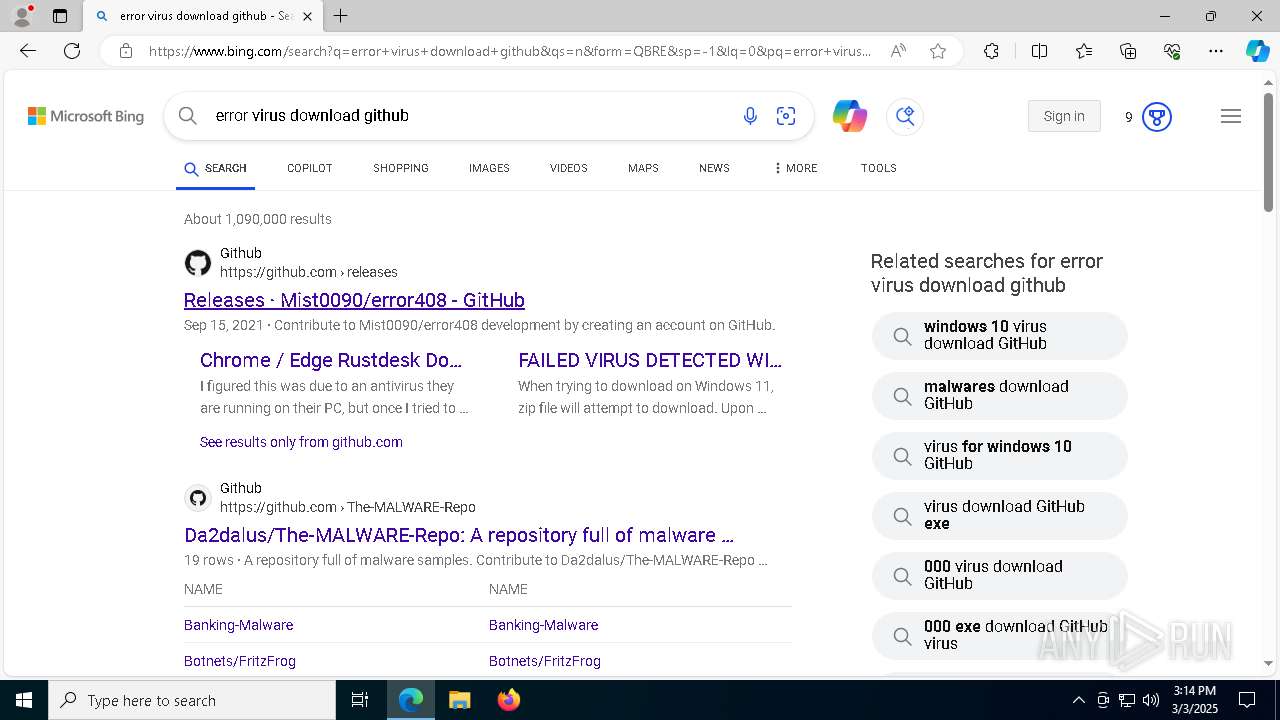
Task: Open the Windows Start menu
Action: [x=24, y=700]
